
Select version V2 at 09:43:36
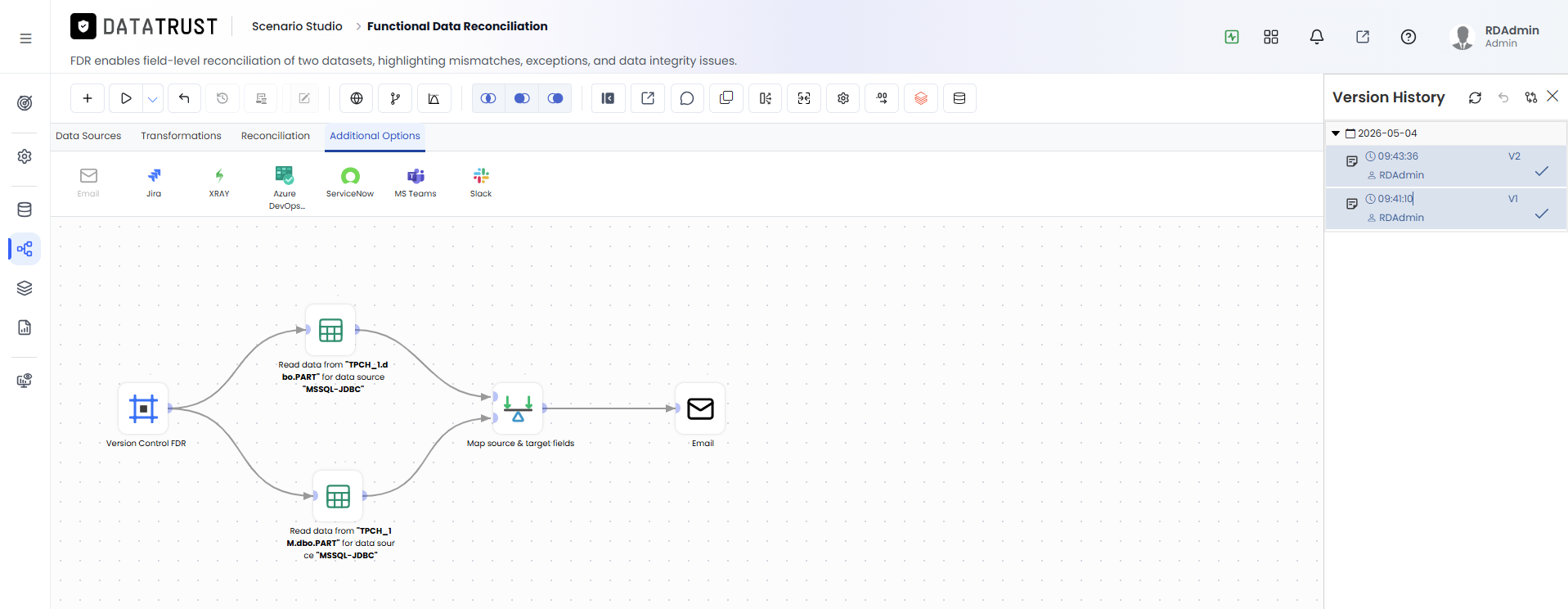1446,166
